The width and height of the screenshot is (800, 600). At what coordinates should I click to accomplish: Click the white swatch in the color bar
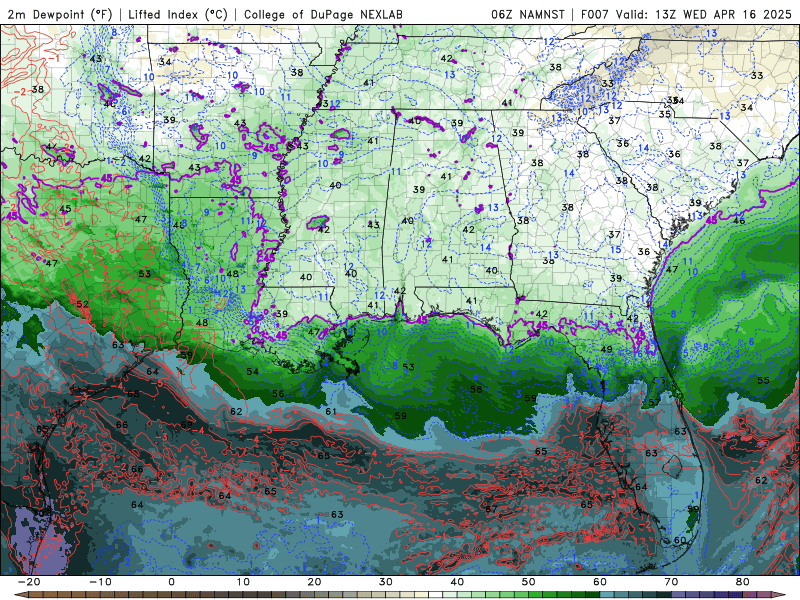[436, 595]
